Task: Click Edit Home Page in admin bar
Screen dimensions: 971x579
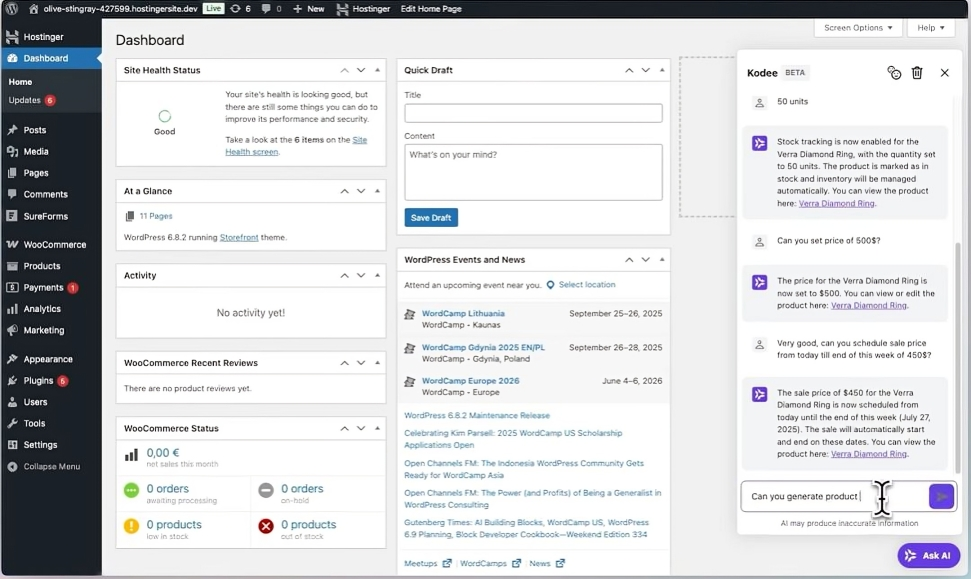Action: click(431, 9)
